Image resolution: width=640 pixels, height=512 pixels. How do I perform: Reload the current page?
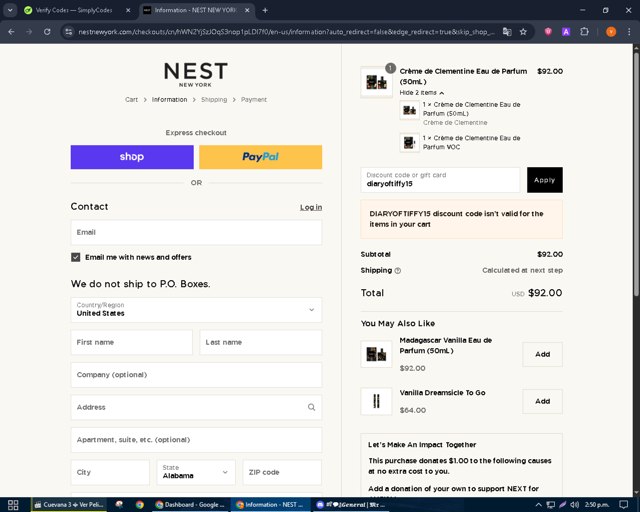pos(47,31)
